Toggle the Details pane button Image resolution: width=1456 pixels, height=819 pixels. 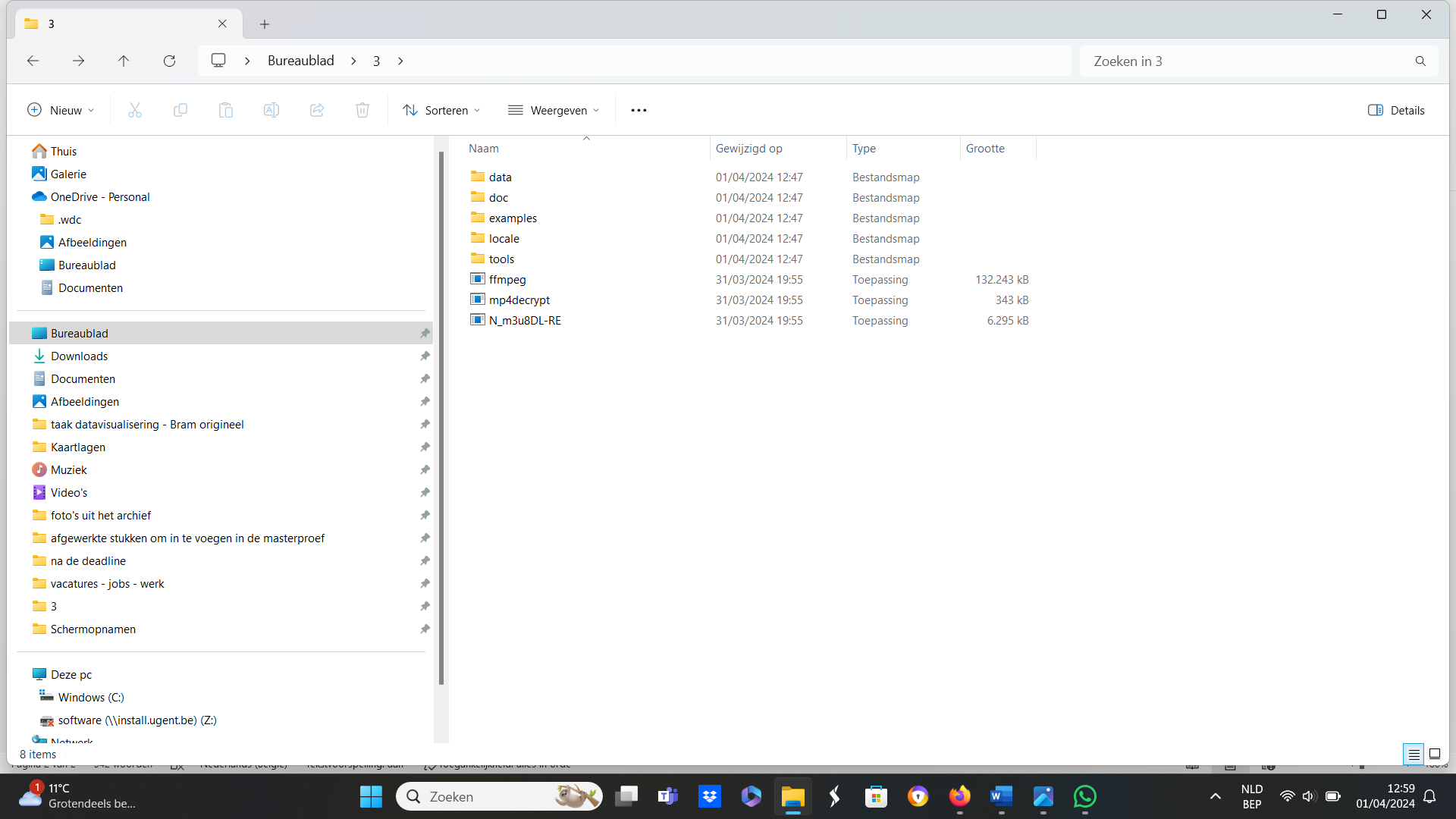click(x=1396, y=111)
